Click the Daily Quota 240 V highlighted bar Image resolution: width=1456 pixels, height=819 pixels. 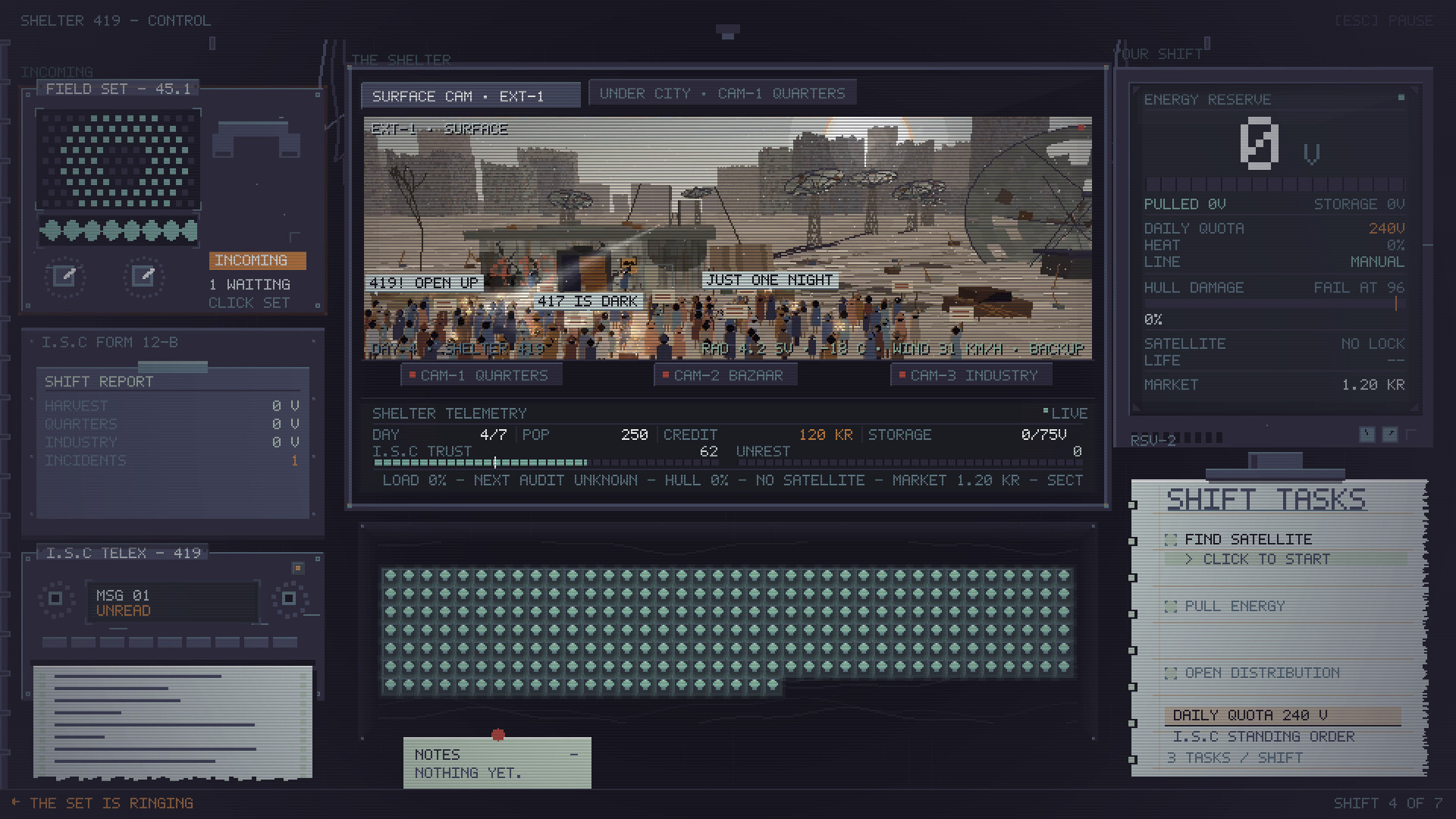pos(1283,716)
